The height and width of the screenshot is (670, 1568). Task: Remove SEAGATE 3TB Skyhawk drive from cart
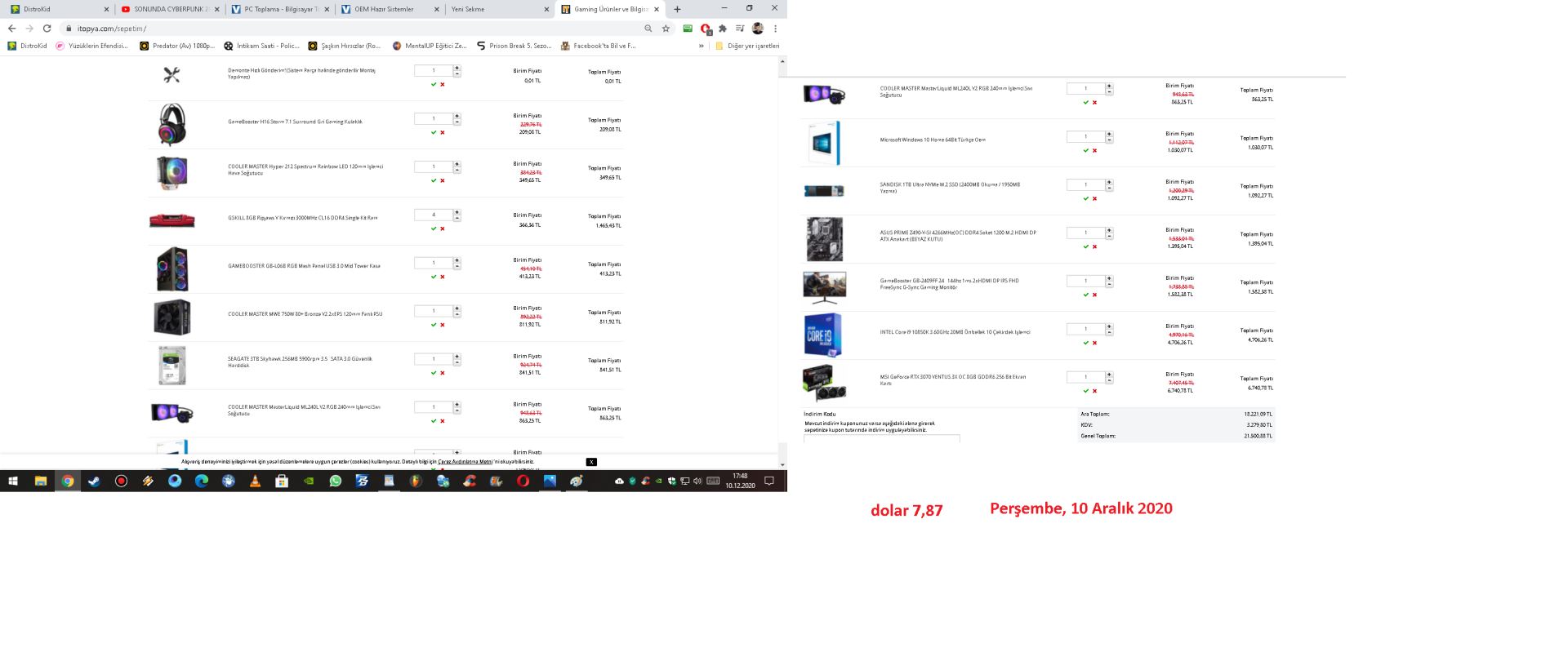[x=443, y=373]
